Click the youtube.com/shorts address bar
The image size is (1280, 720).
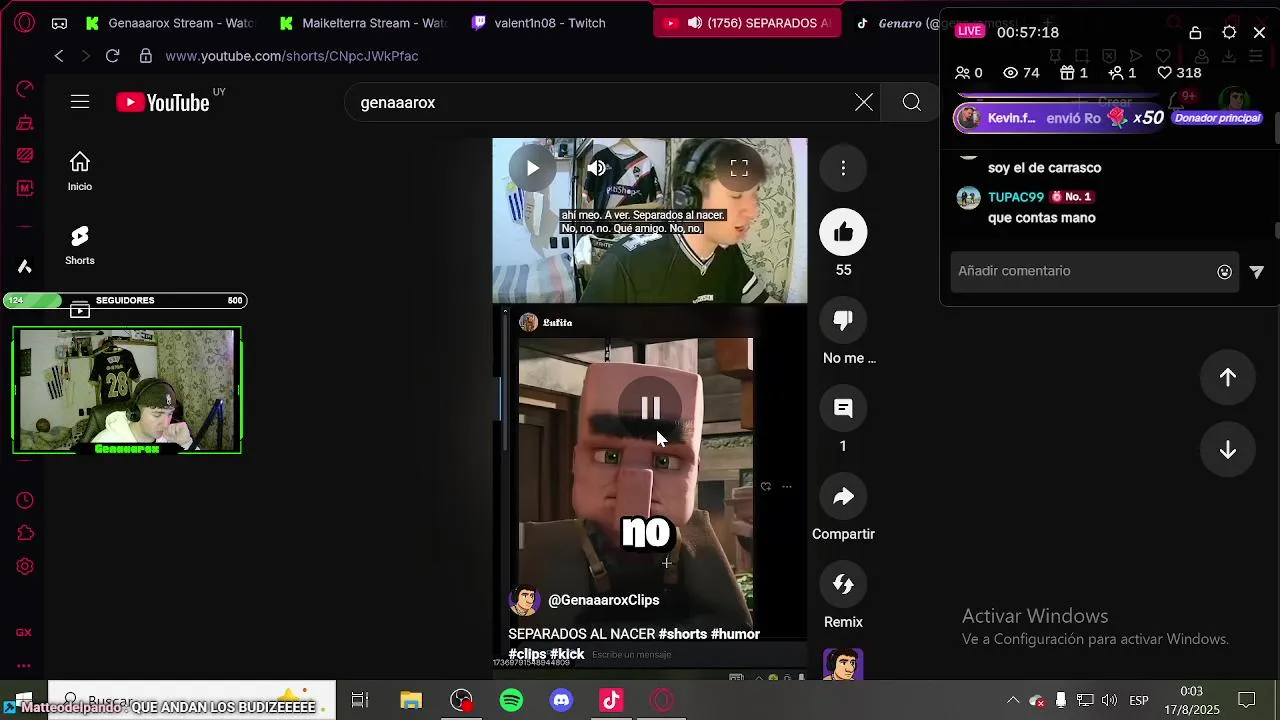click(x=292, y=56)
